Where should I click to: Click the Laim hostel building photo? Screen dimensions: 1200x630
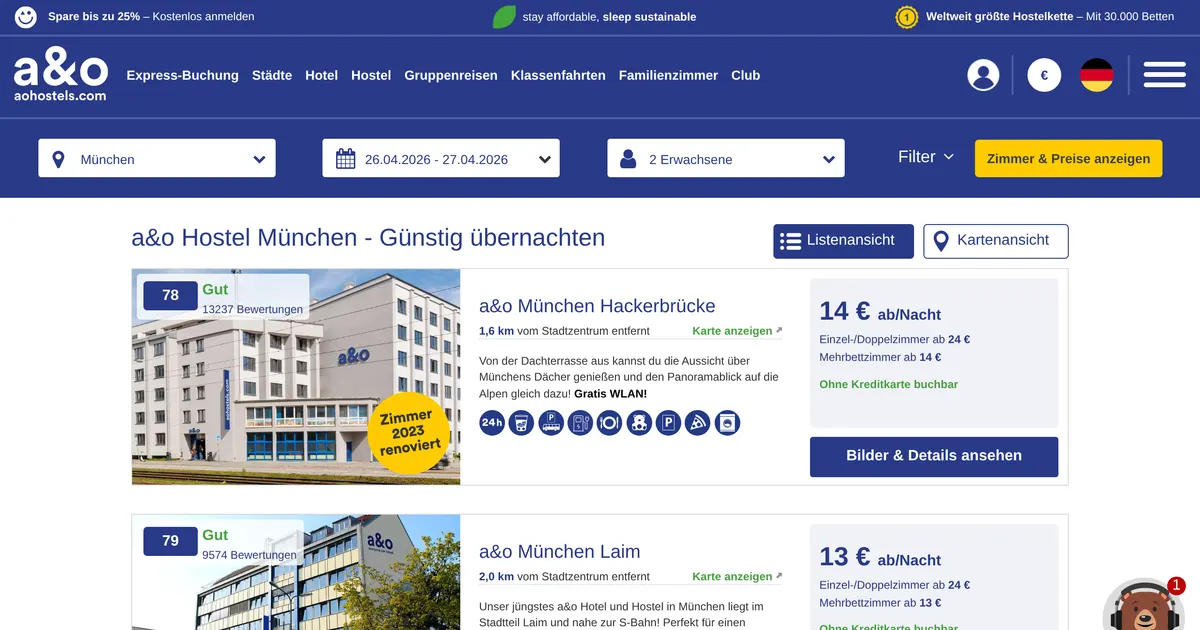pyautogui.click(x=296, y=573)
